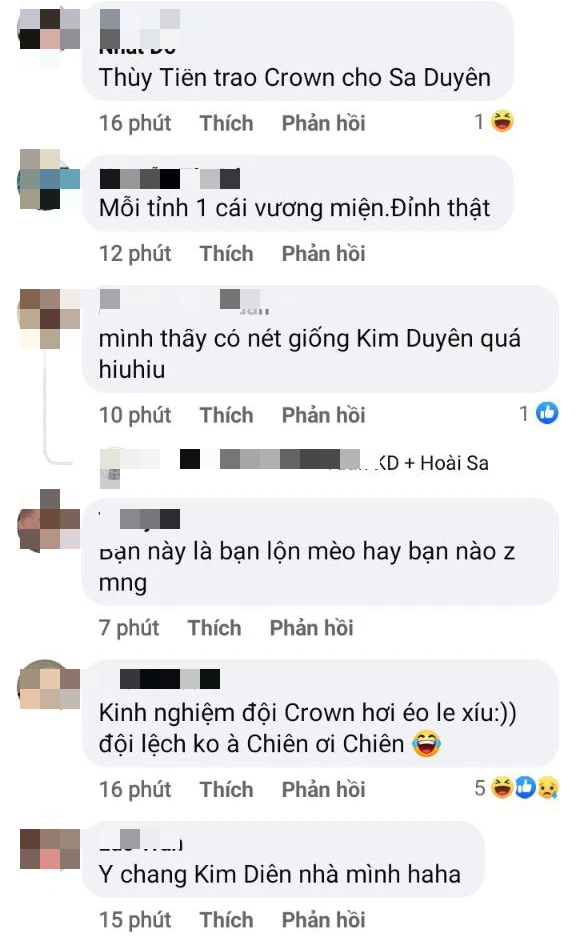This screenshot has height=942, width=576.
Task: Click haha reaction on Thùy Tiên comment
Action: (502, 121)
